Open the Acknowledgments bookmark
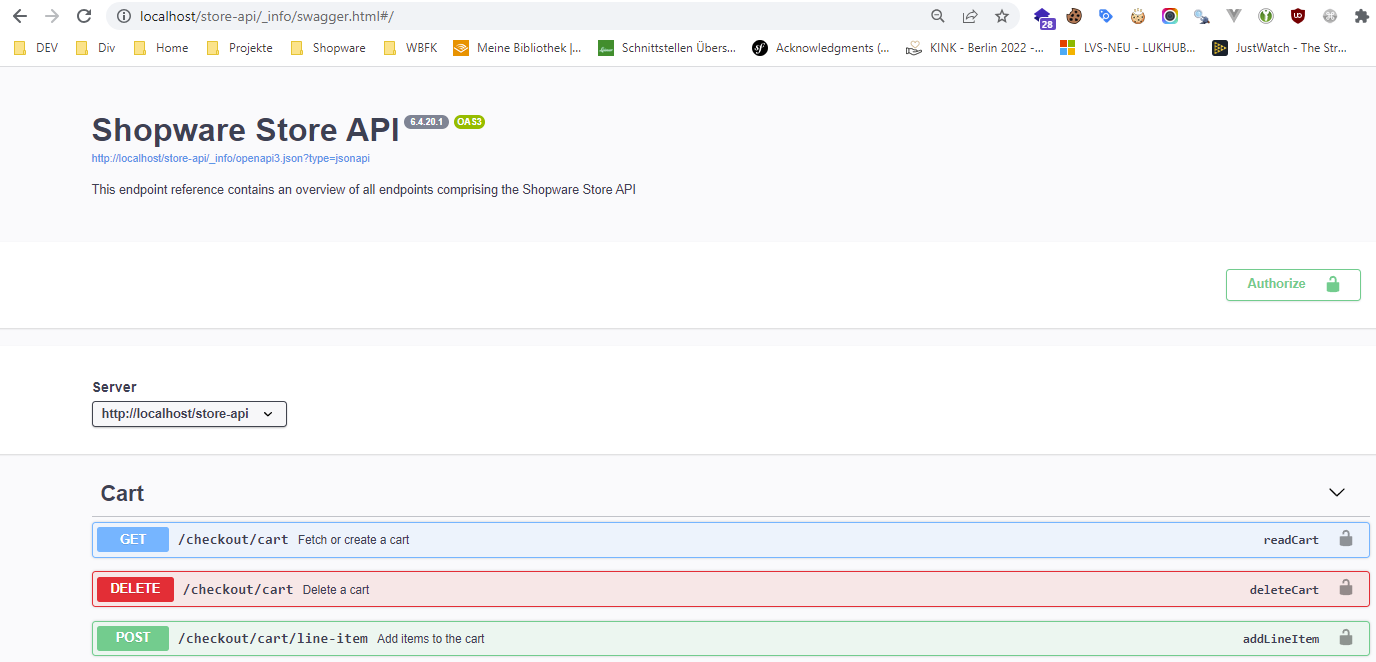The width and height of the screenshot is (1376, 662). click(x=821, y=47)
